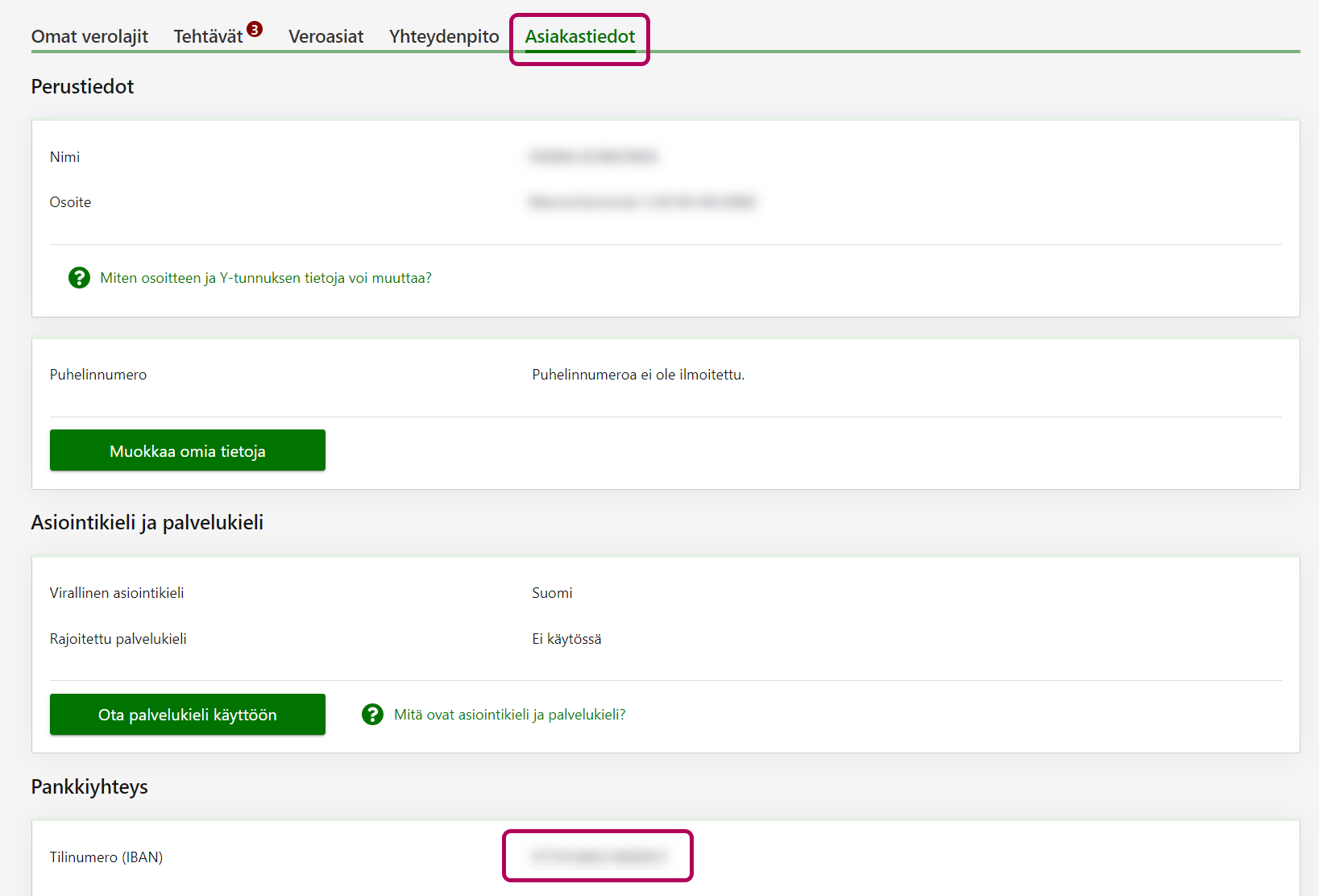Switch to the Tehtävät tab
Viewport: 1319px width, 896px height.
pyautogui.click(x=208, y=36)
